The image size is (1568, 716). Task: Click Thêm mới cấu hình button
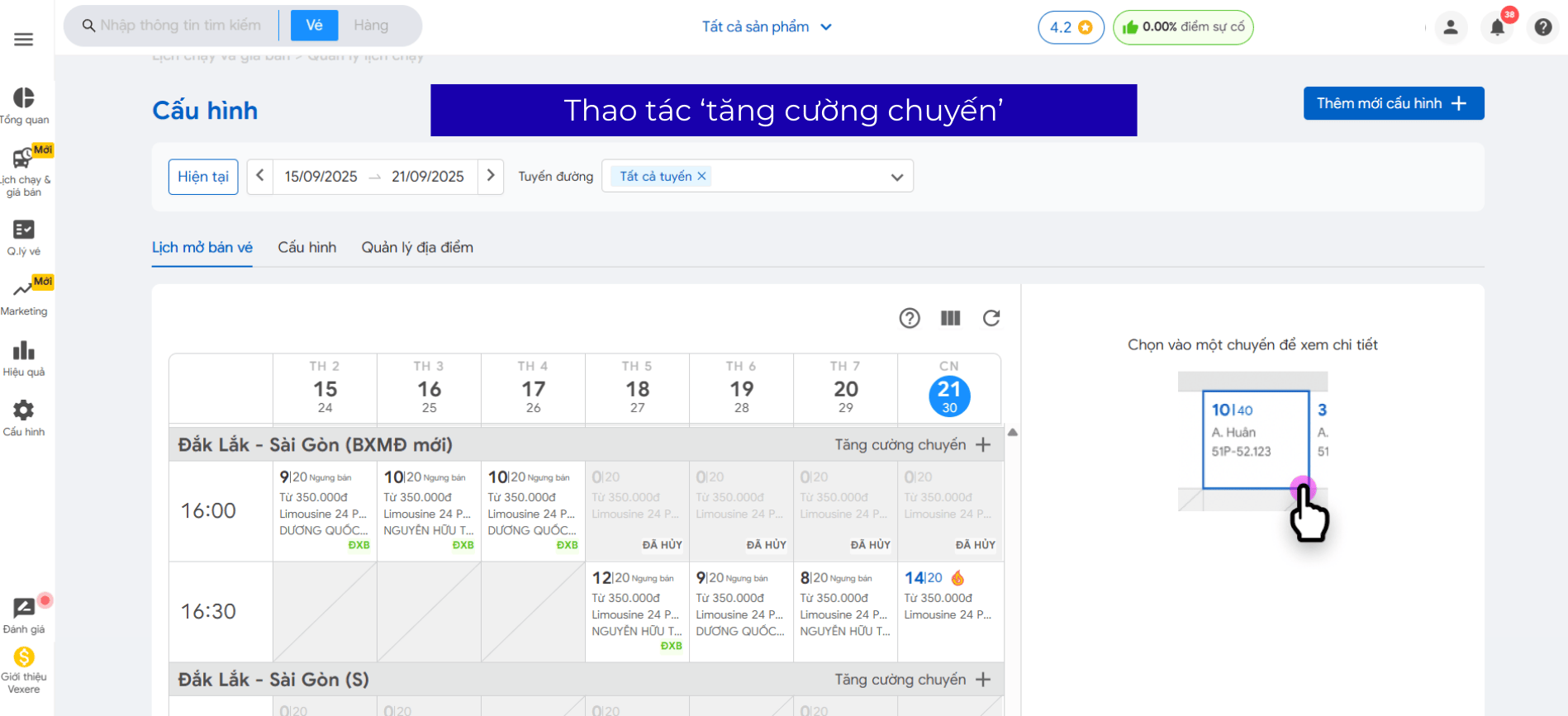[x=1393, y=103]
